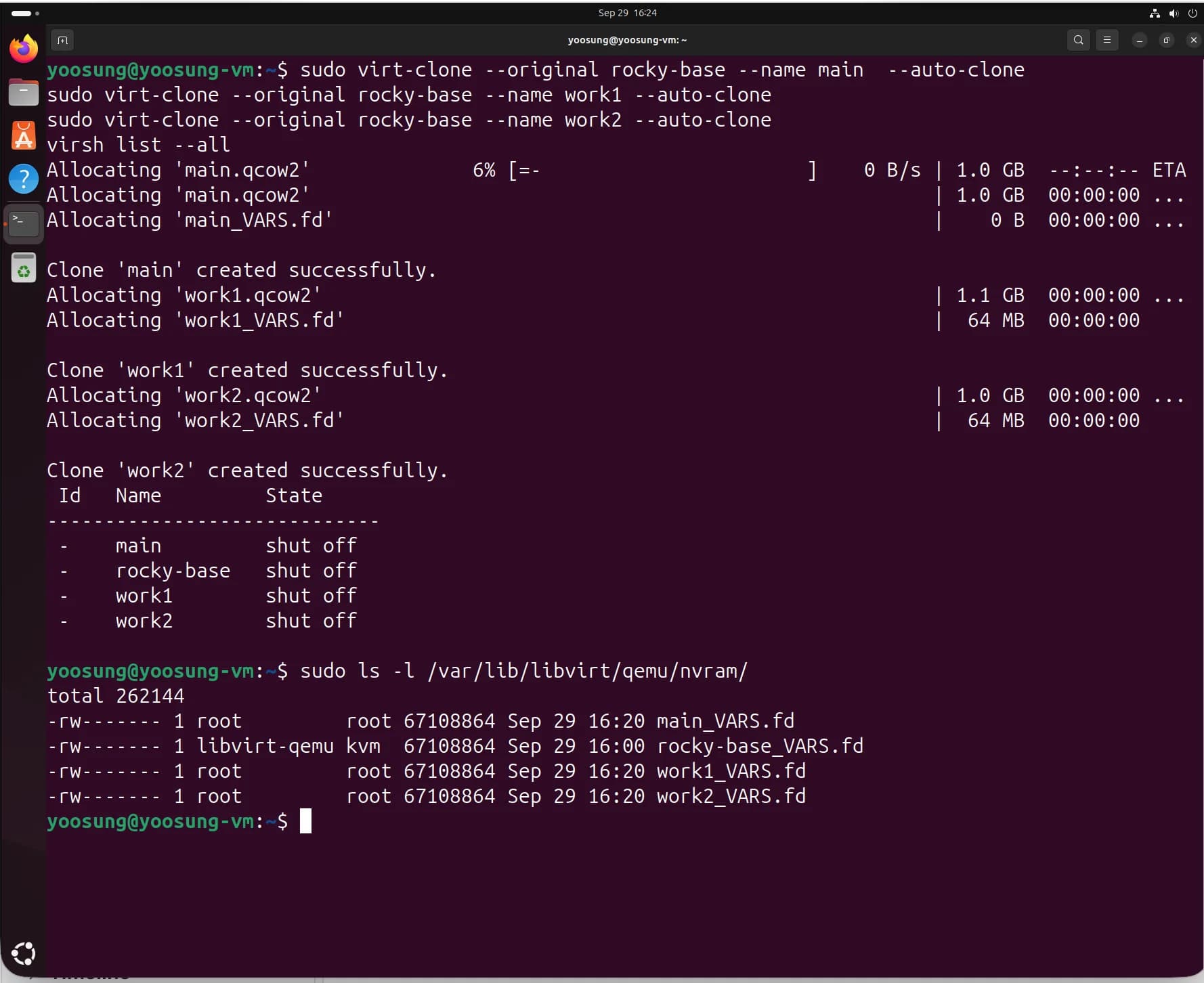Launch Firefox from the dock
This screenshot has width=1204, height=983.
[x=24, y=49]
